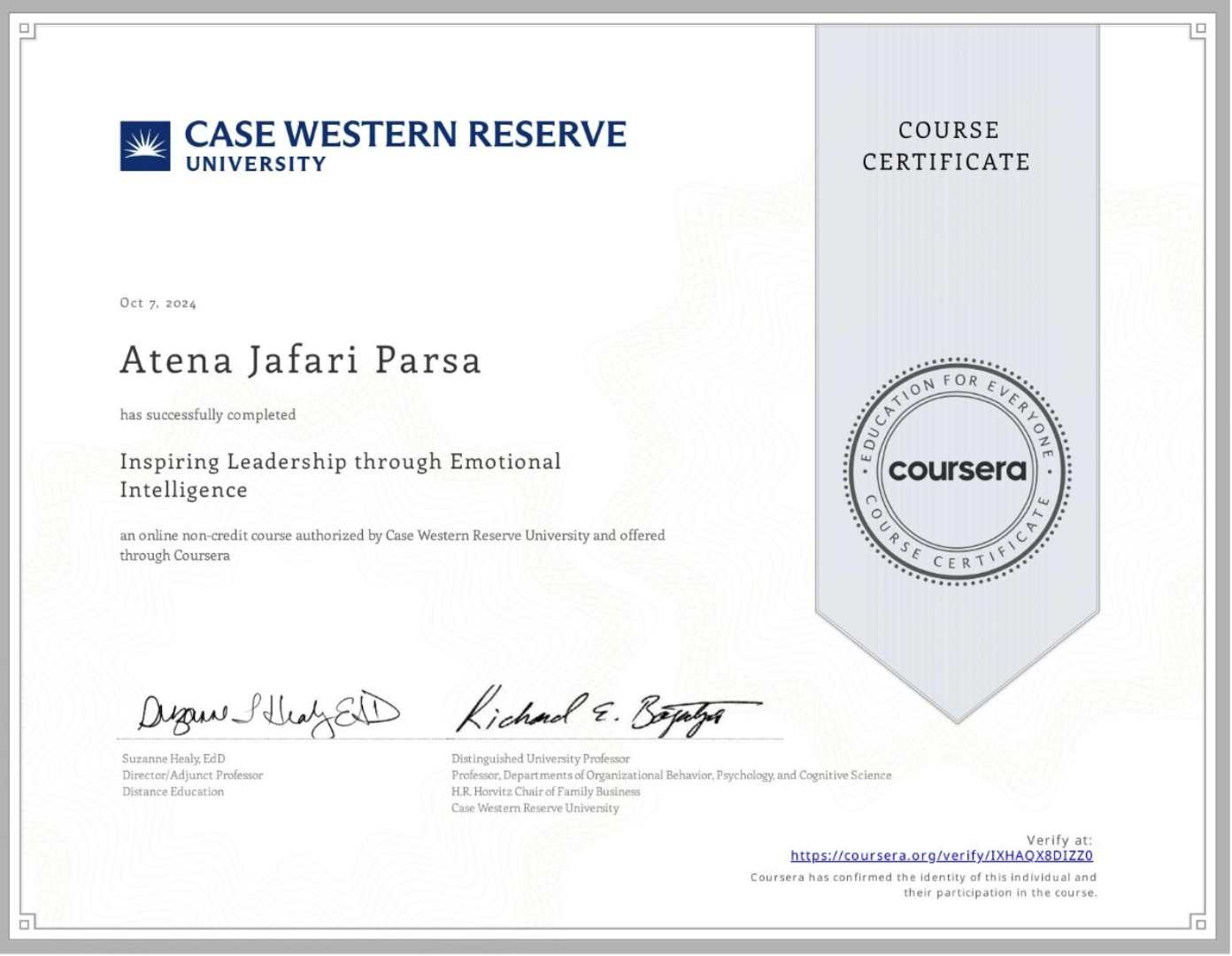Viewport: 1232px width, 956px height.
Task: Click the printed name Suzanne Healy, EdD
Action: coord(173,759)
